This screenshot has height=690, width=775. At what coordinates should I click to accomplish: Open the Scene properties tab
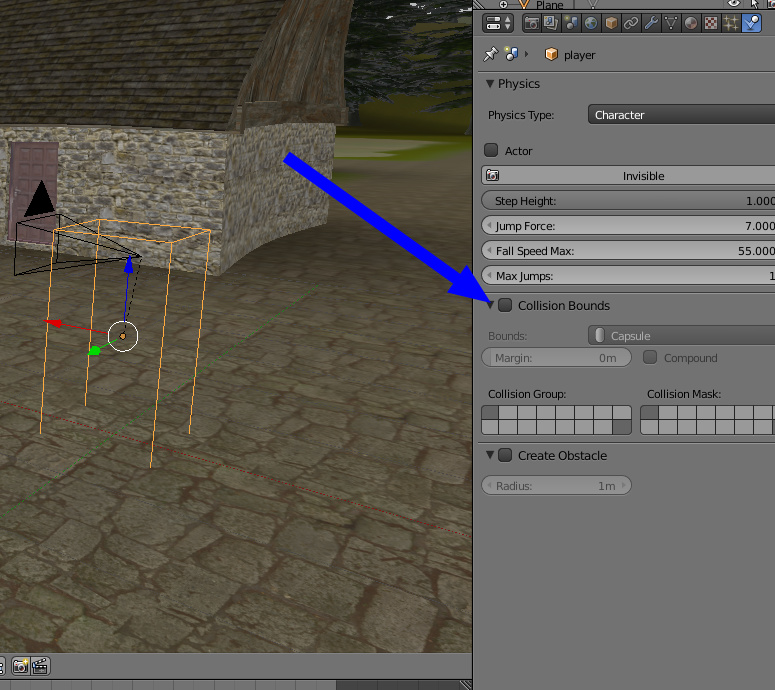[571, 23]
